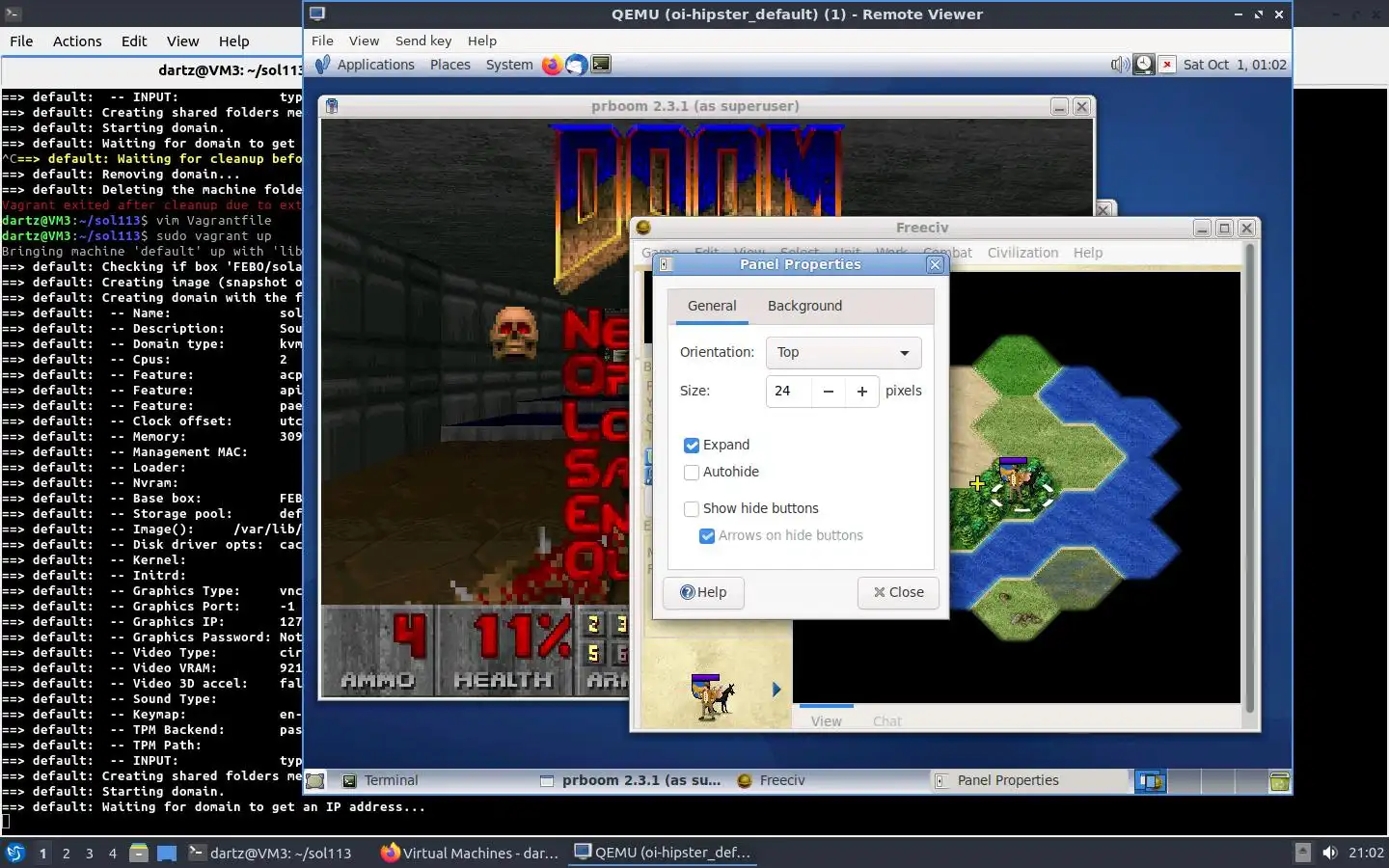Image resolution: width=1389 pixels, height=868 pixels.
Task: Click the prboom window title bar icon
Action: 332,106
